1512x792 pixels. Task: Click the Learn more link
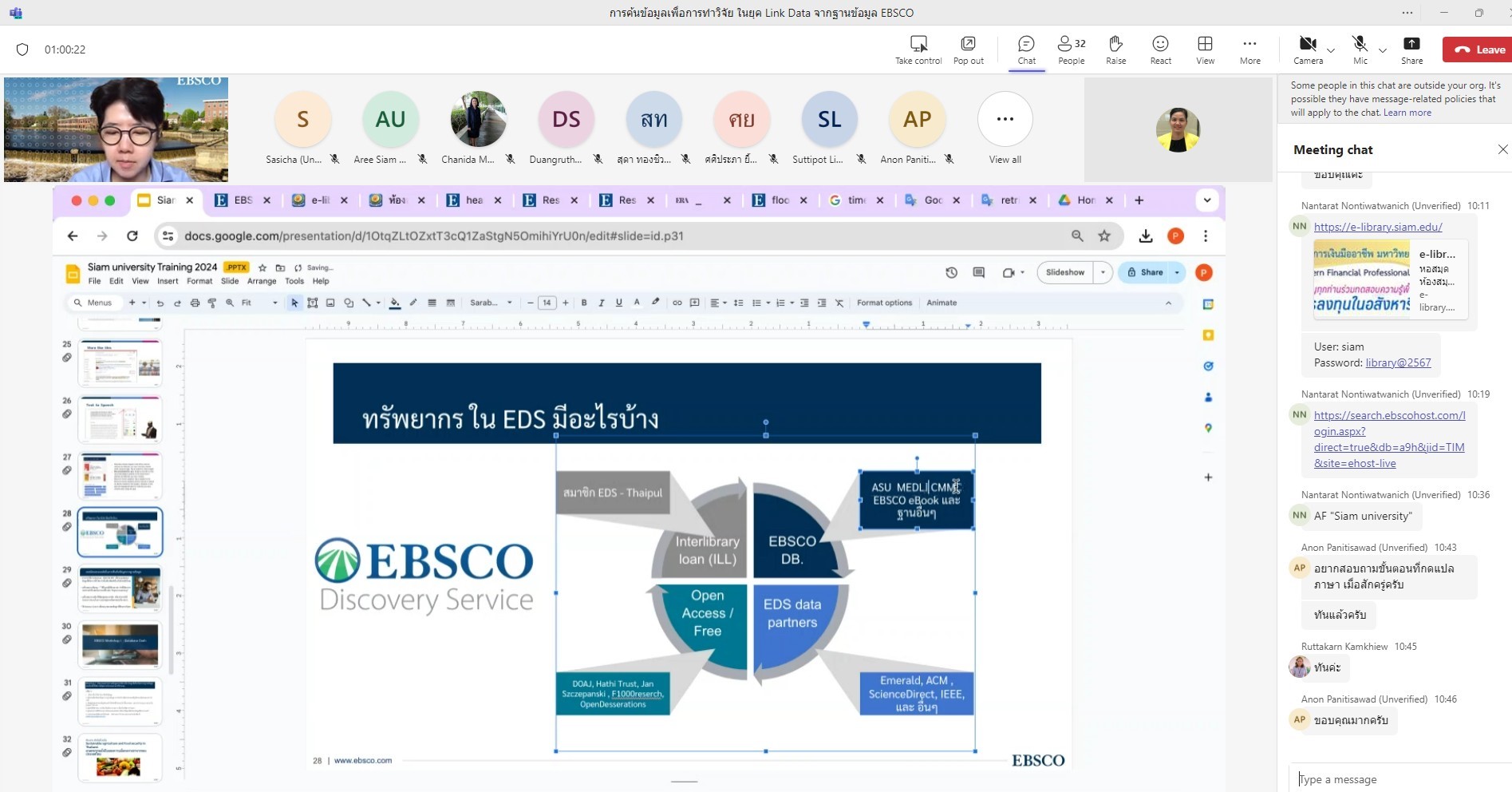(x=1407, y=113)
